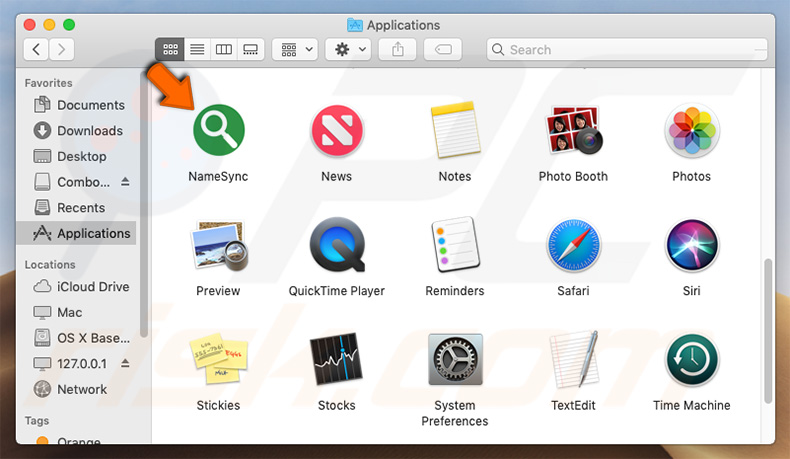Click the file list vertical scrollbar
Screen dimensions: 790x459
tap(768, 331)
